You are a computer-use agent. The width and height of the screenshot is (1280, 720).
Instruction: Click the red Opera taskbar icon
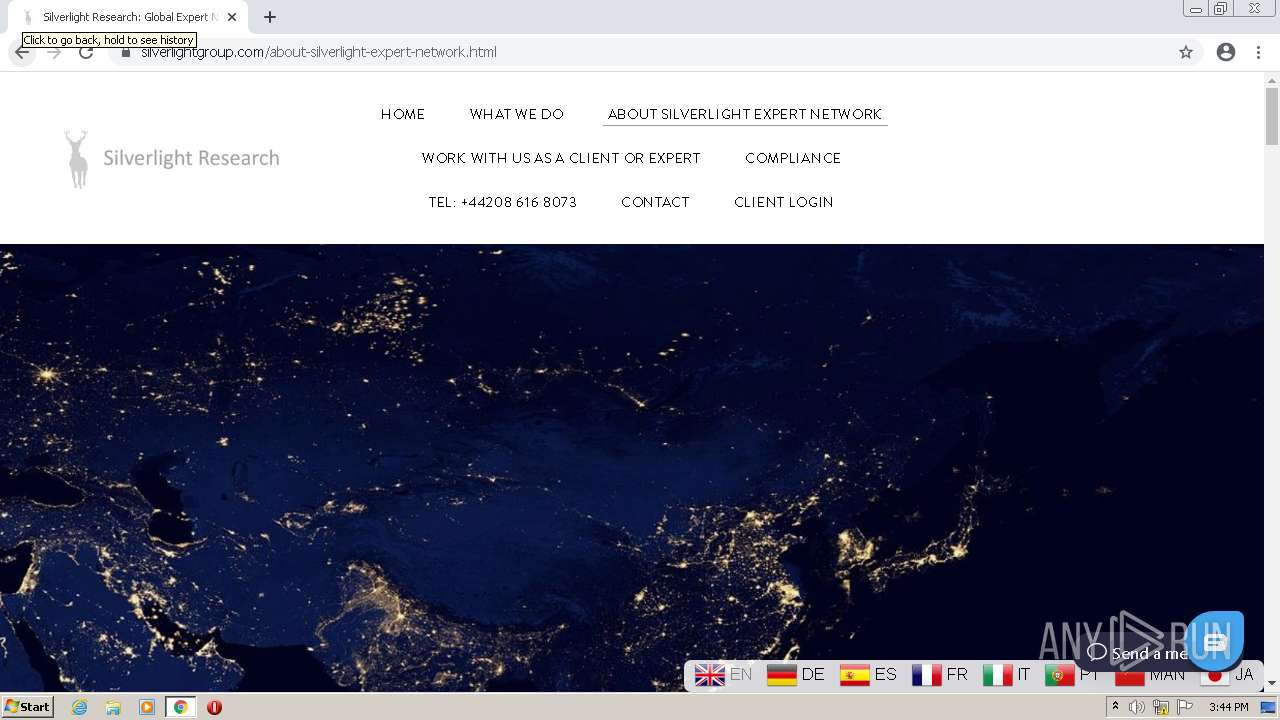tap(214, 707)
